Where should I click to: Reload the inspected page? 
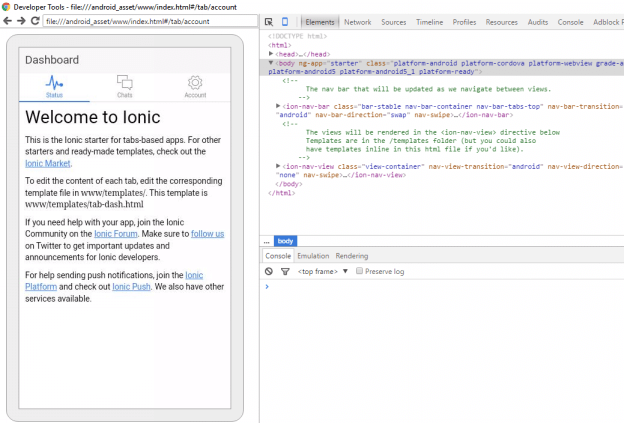point(35,21)
